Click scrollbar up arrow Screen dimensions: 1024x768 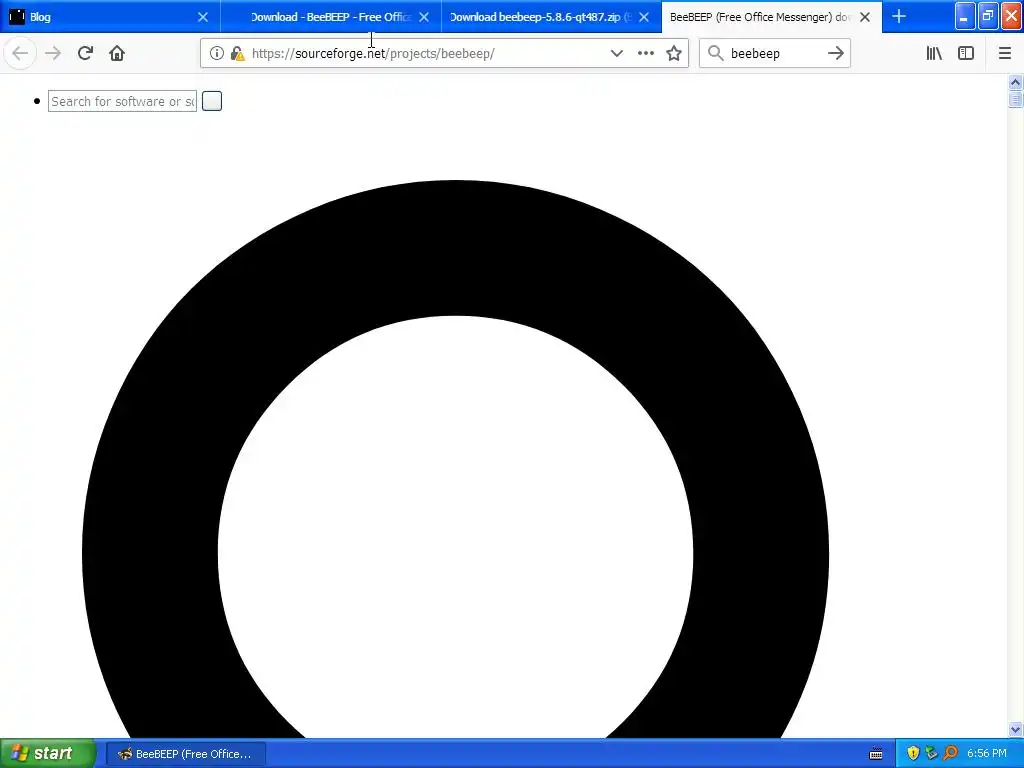tap(1015, 82)
